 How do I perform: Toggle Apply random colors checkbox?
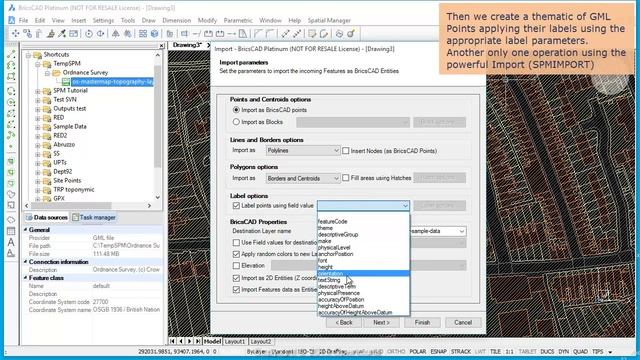[236, 254]
